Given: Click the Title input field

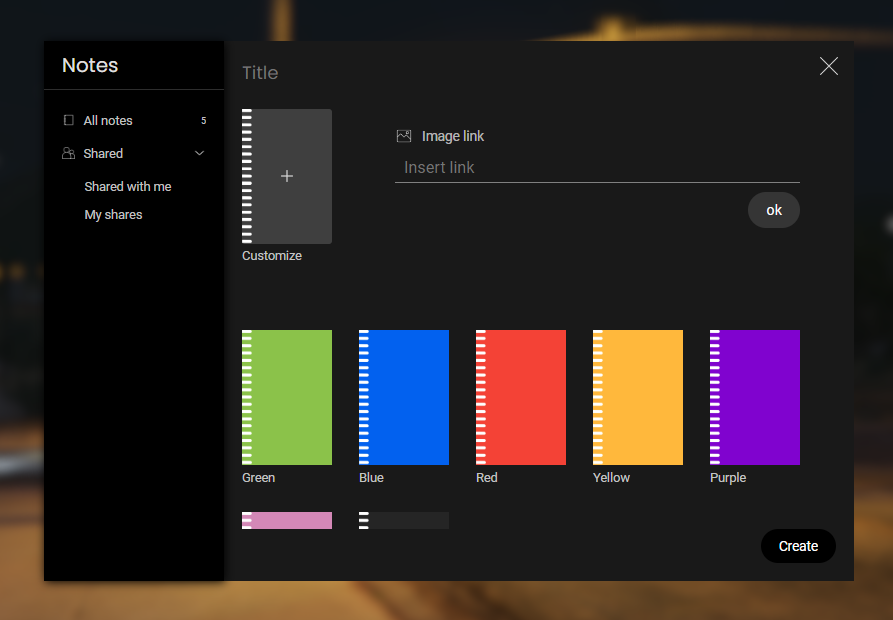Looking at the screenshot, I should pyautogui.click(x=300, y=72).
